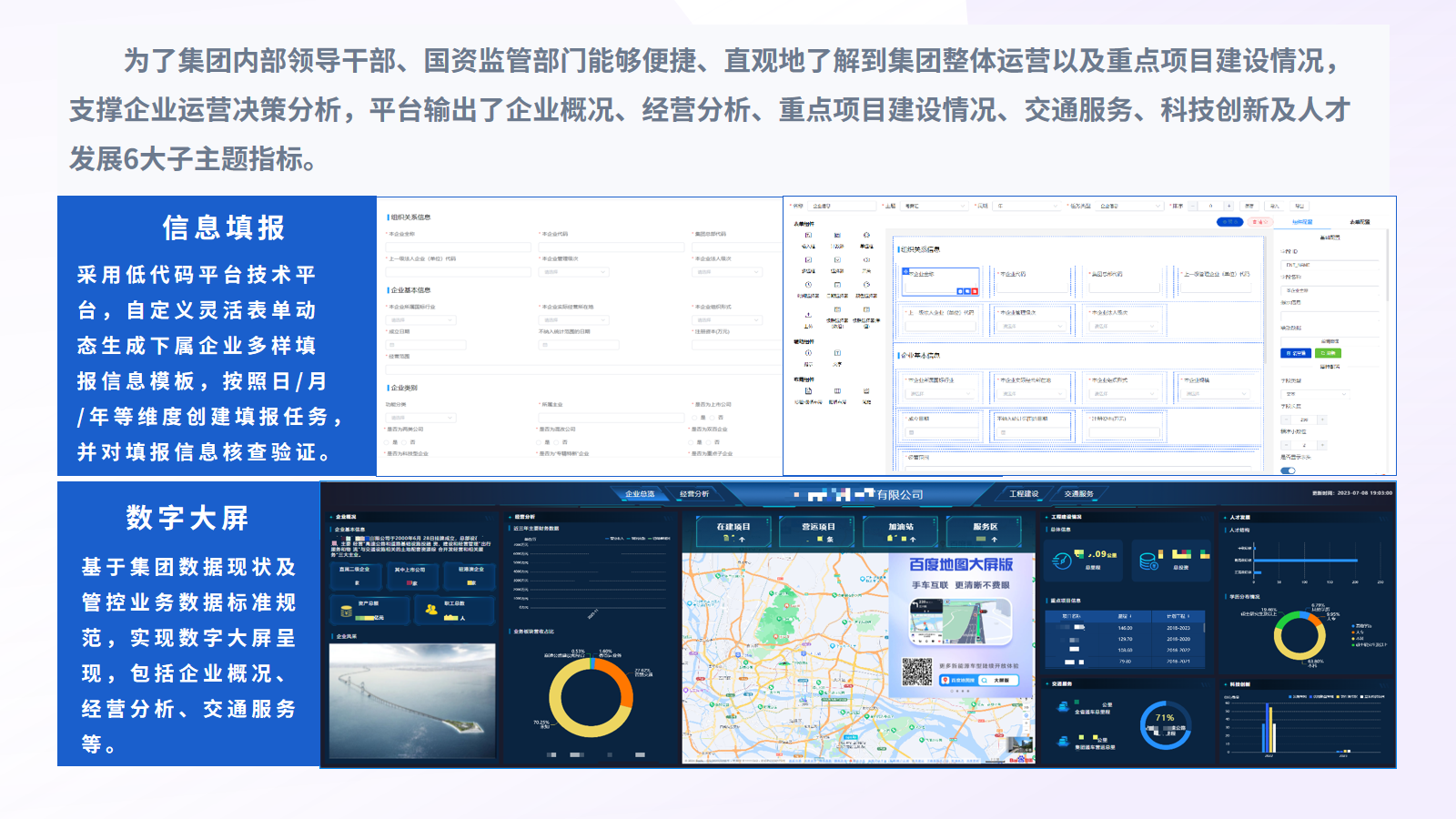Pick the input-box component icon in designer palette
1456x819 pixels.
(x=808, y=235)
